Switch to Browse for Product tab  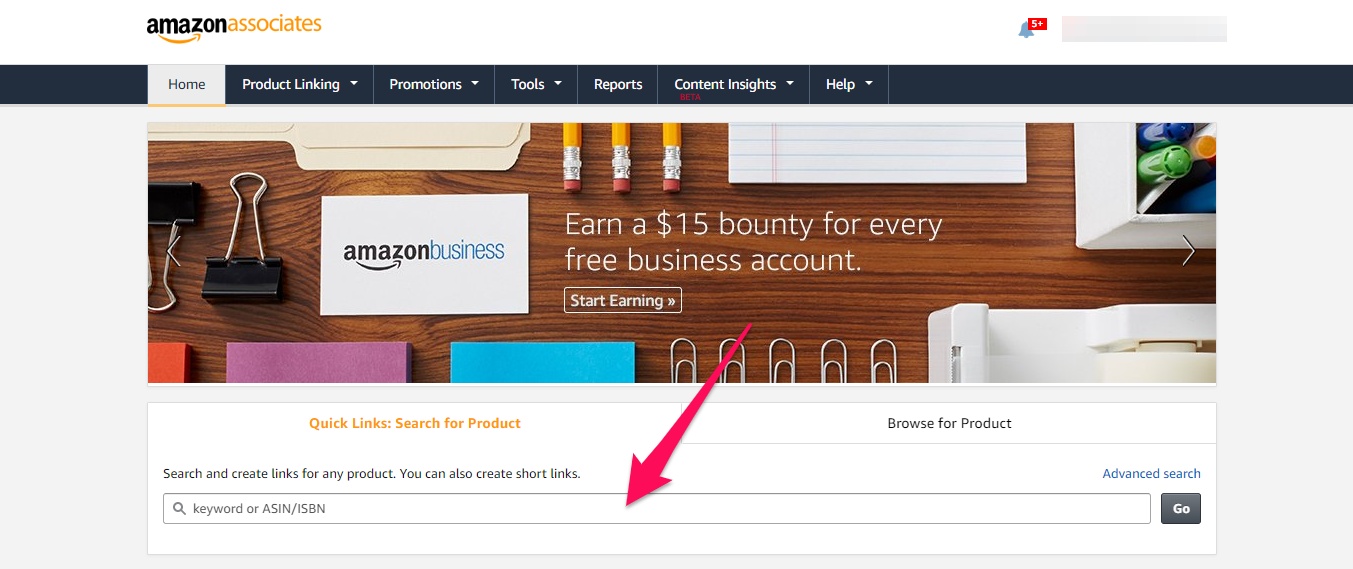coord(949,423)
